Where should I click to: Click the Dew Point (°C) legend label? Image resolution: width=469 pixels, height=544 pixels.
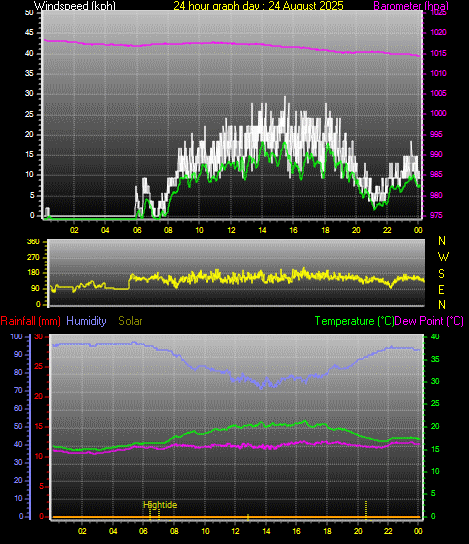pyautogui.click(x=429, y=321)
